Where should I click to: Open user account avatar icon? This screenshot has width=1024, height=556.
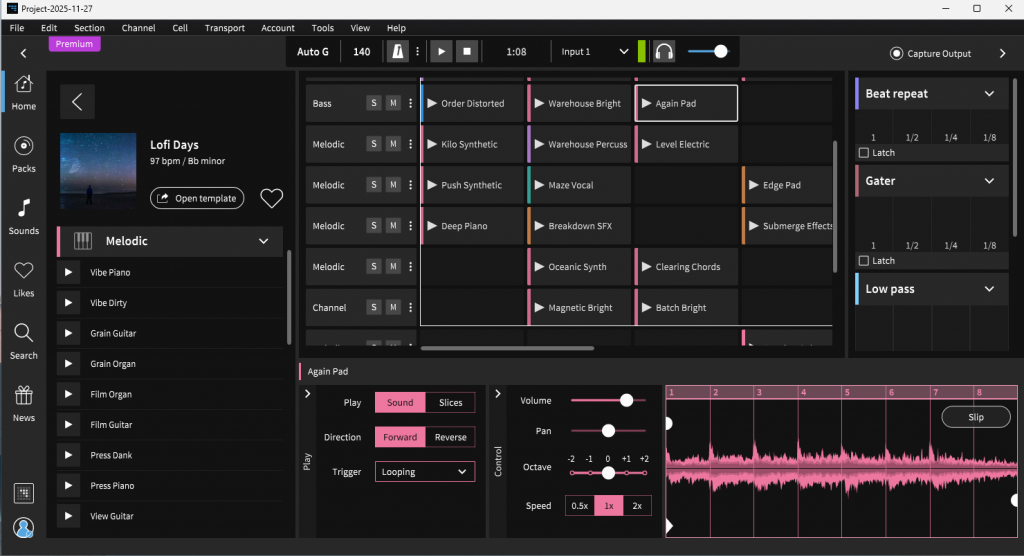24,527
